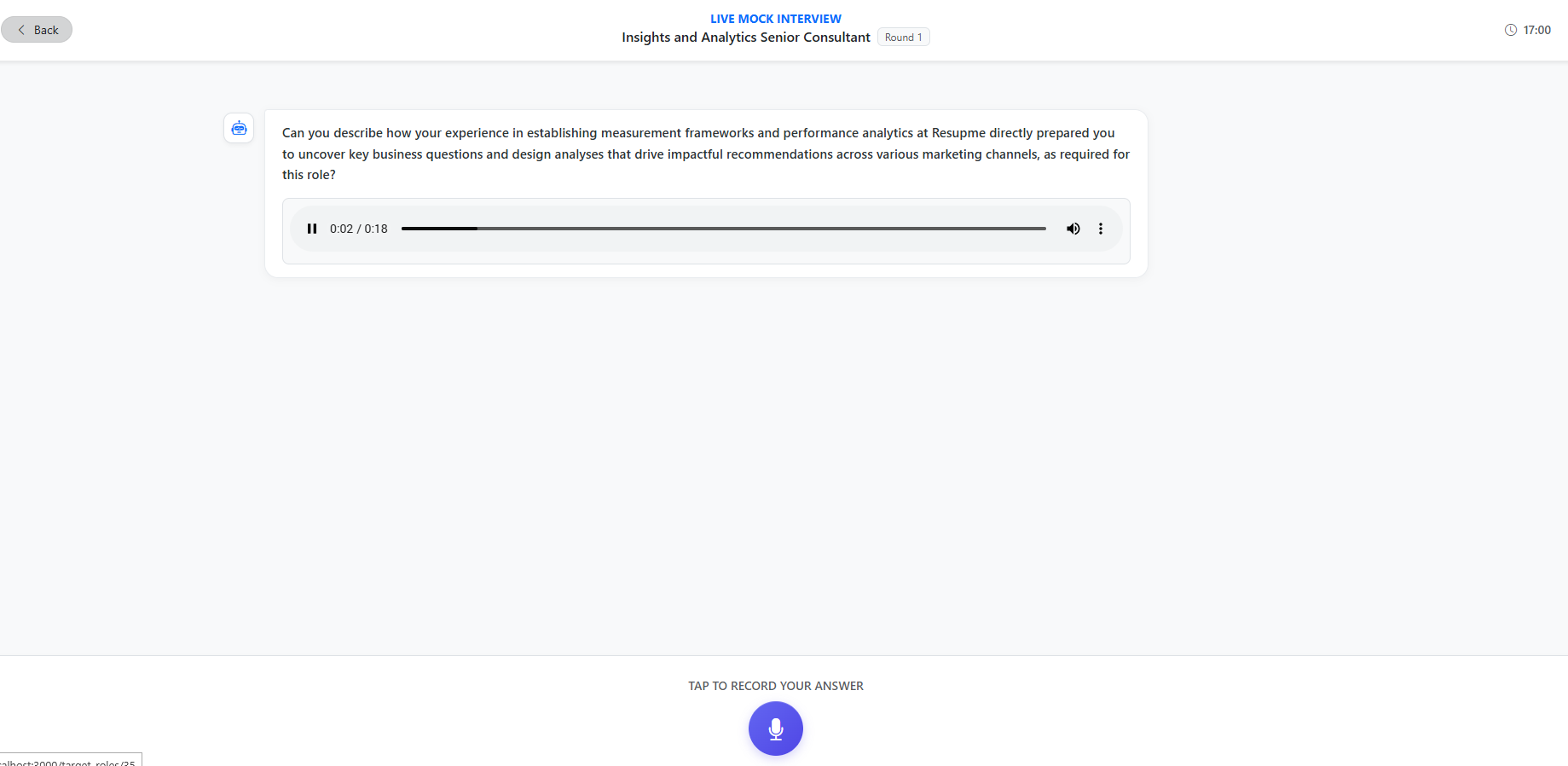Go back using the Back button

[37, 30]
